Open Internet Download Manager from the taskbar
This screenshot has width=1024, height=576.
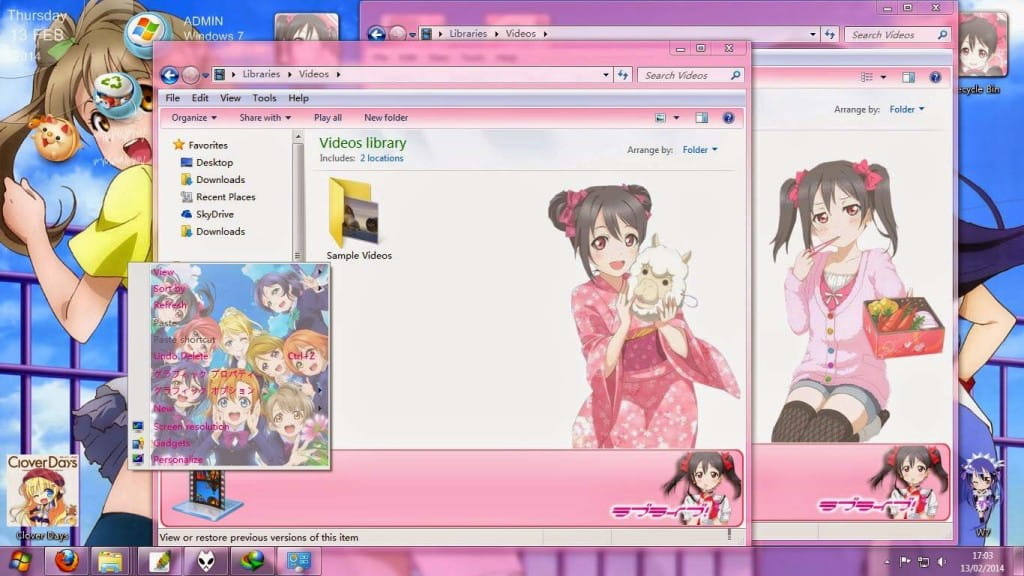click(x=252, y=561)
